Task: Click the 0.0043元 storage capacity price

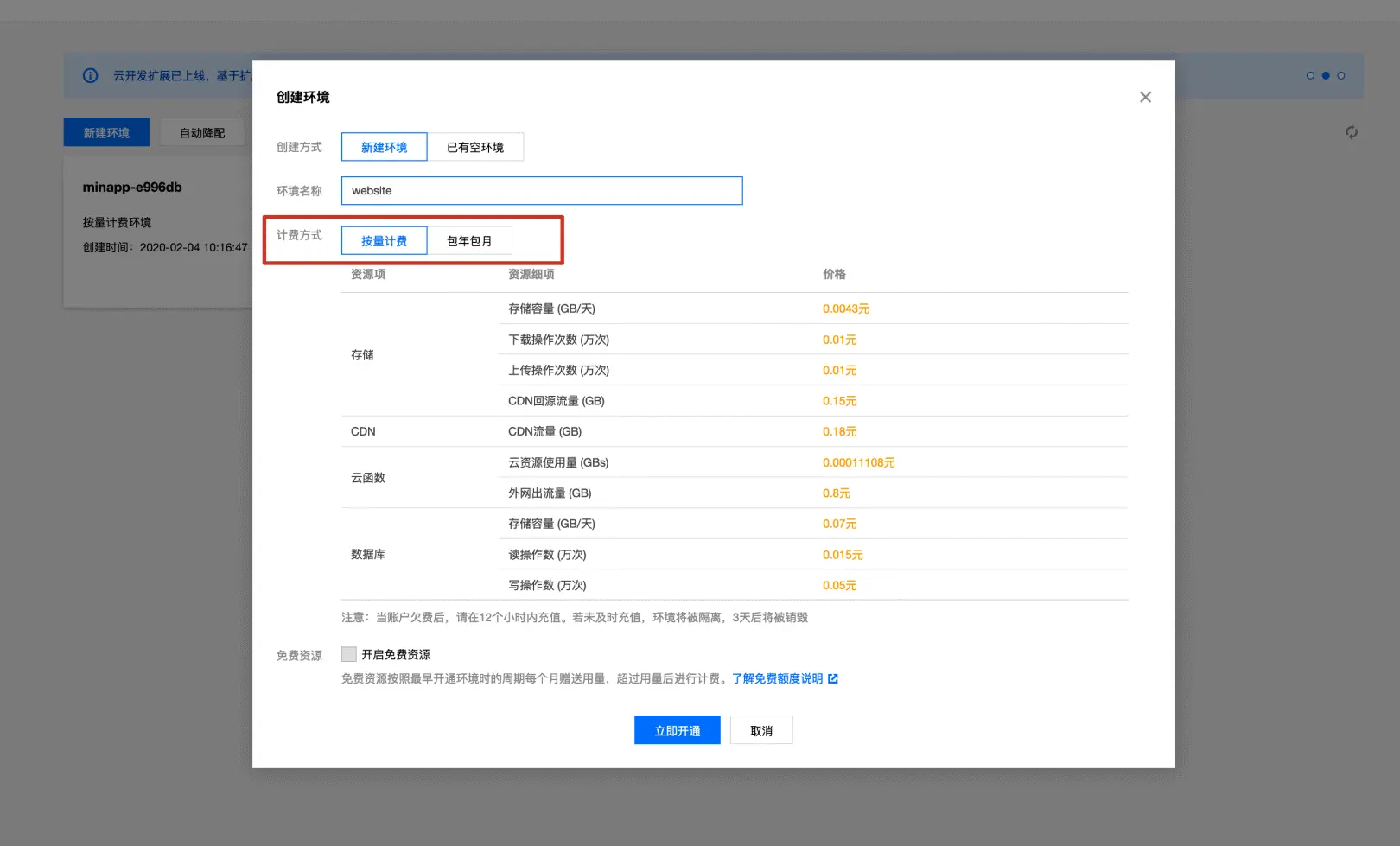Action: (846, 309)
